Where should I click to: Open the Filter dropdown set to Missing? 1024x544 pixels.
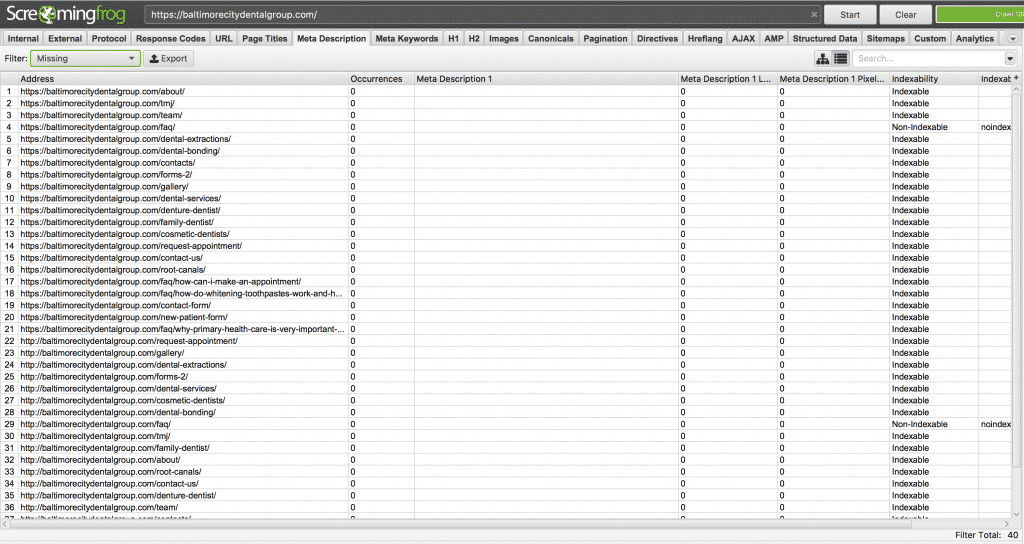pos(85,59)
